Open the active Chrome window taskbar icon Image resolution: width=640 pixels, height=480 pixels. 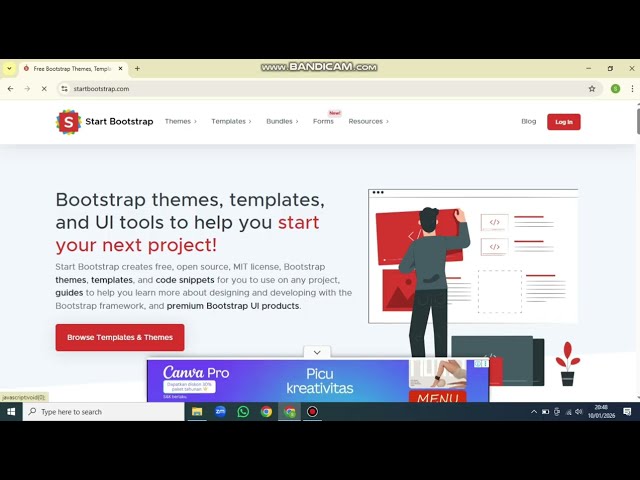[x=289, y=411]
